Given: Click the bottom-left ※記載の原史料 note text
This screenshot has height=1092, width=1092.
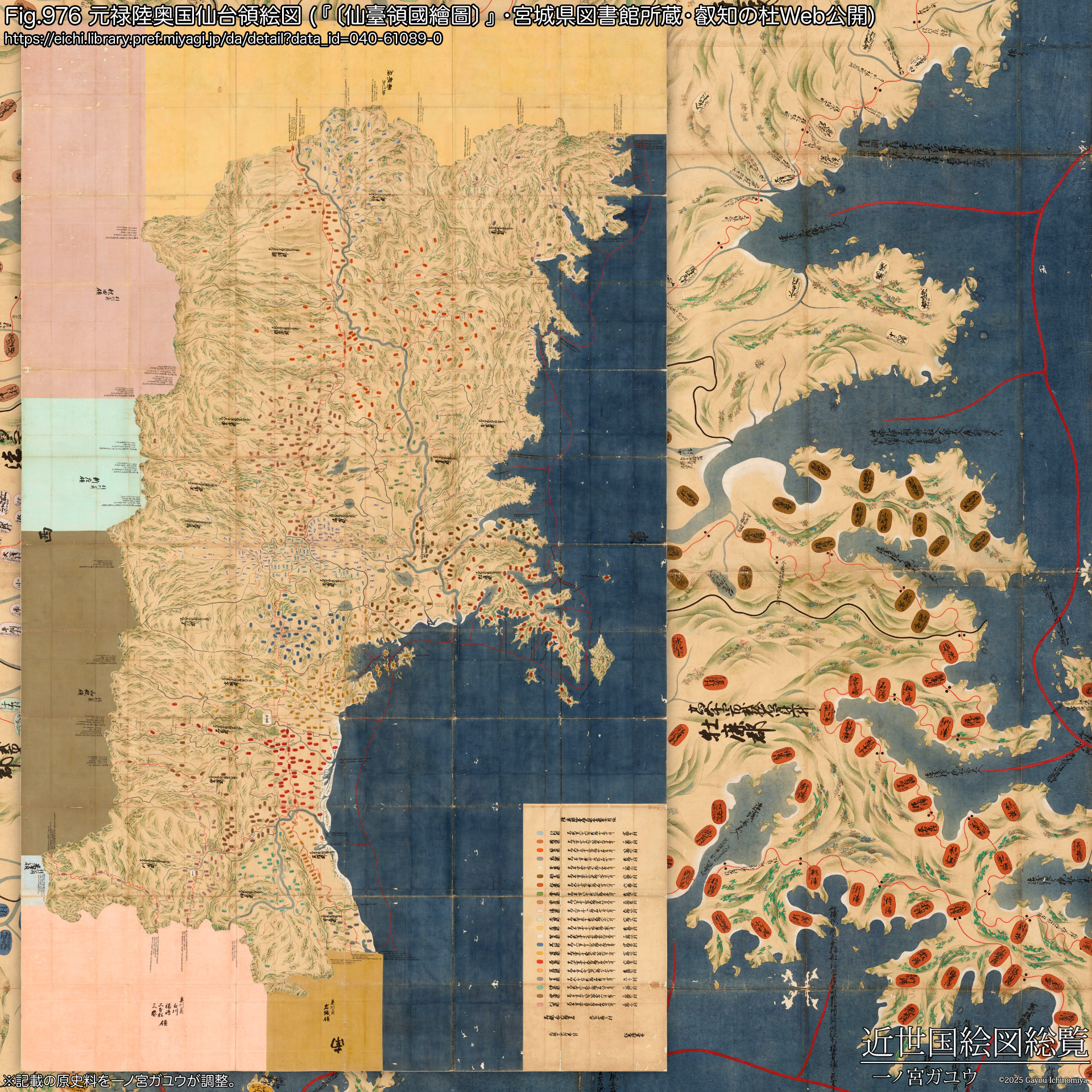Looking at the screenshot, I should pos(120,1081).
